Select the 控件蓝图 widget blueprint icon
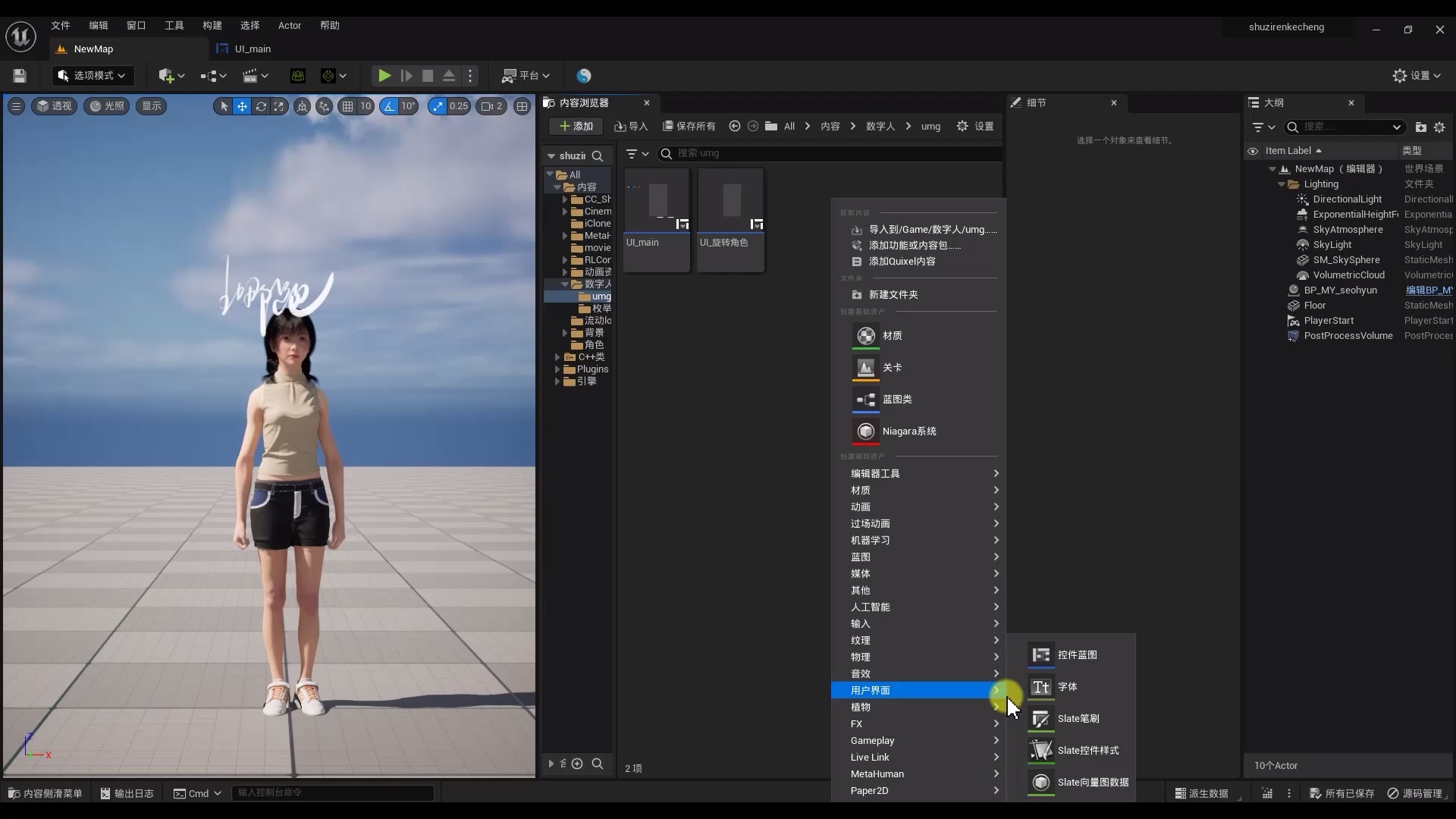The width and height of the screenshot is (1456, 819). coord(1041,655)
